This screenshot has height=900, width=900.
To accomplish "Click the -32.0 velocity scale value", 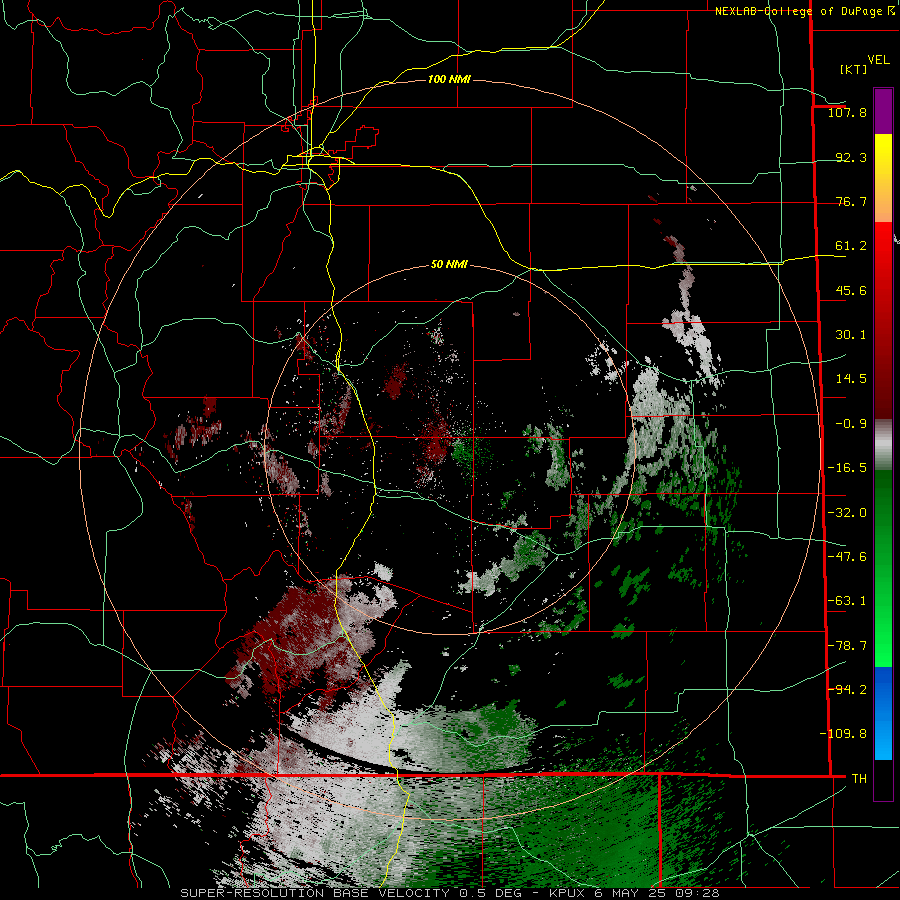I will (x=847, y=513).
